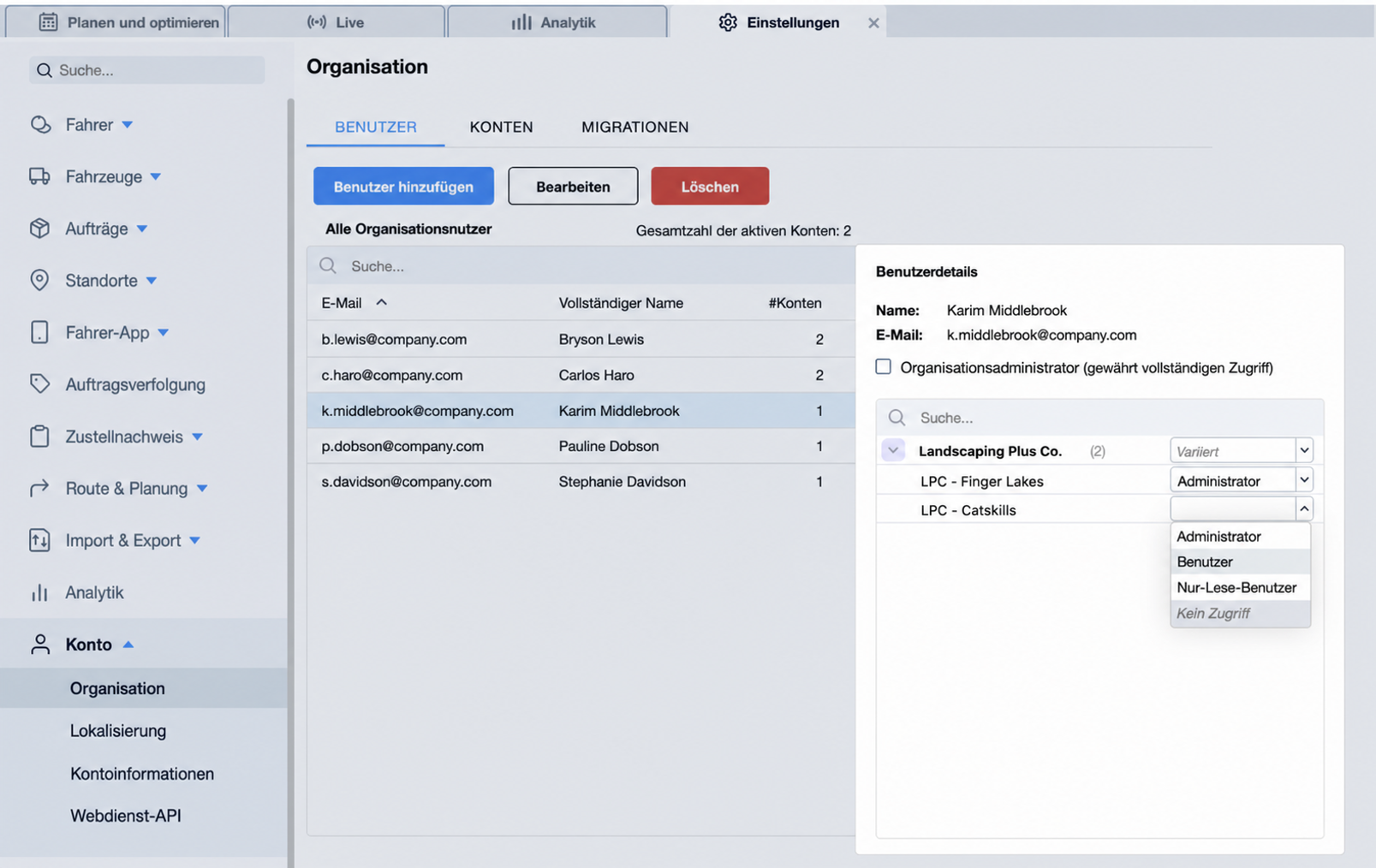Select the s.davidson@company.com row
Image resolution: width=1376 pixels, height=868 pixels.
coord(581,481)
